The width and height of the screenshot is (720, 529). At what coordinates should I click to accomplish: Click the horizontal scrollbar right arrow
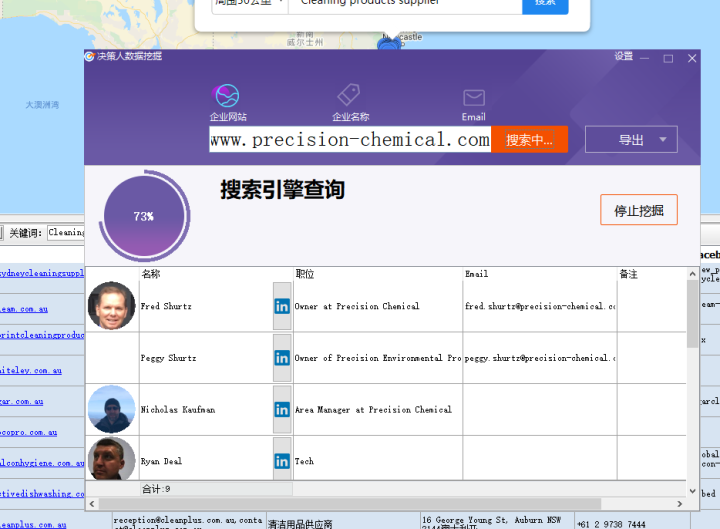[680, 504]
